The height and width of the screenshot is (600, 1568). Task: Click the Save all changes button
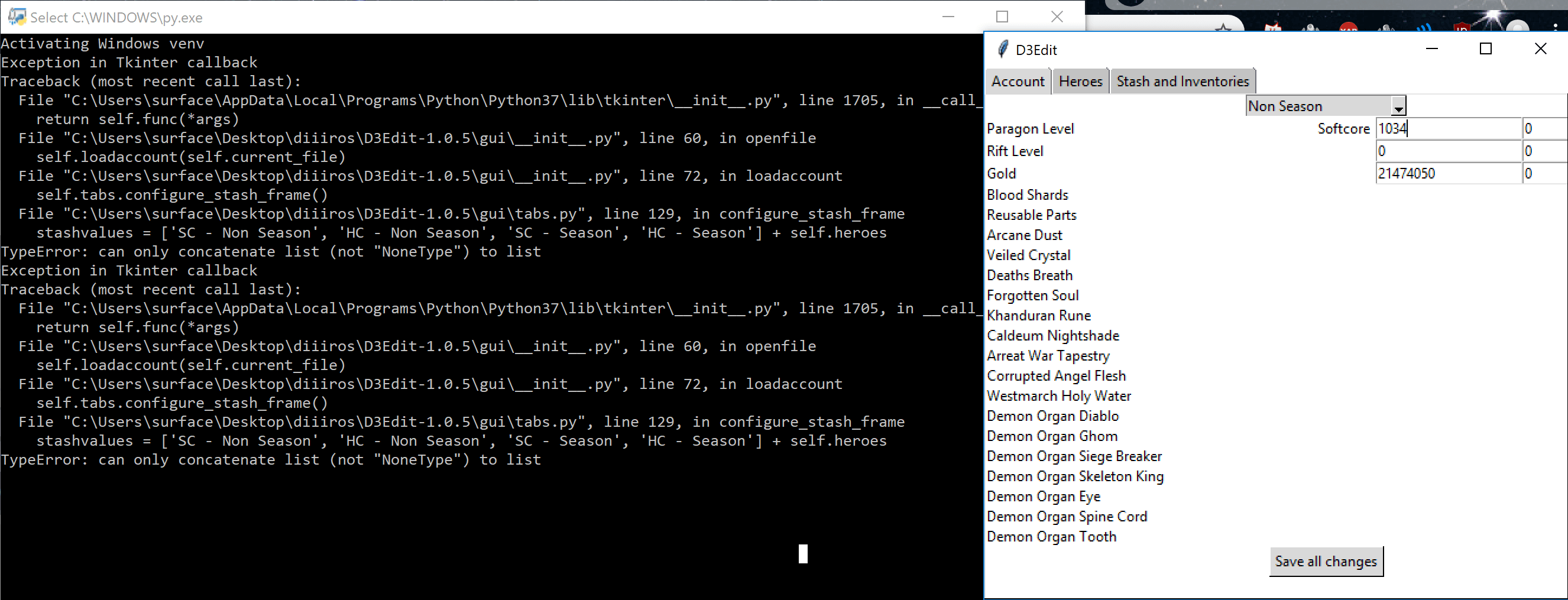click(1326, 561)
